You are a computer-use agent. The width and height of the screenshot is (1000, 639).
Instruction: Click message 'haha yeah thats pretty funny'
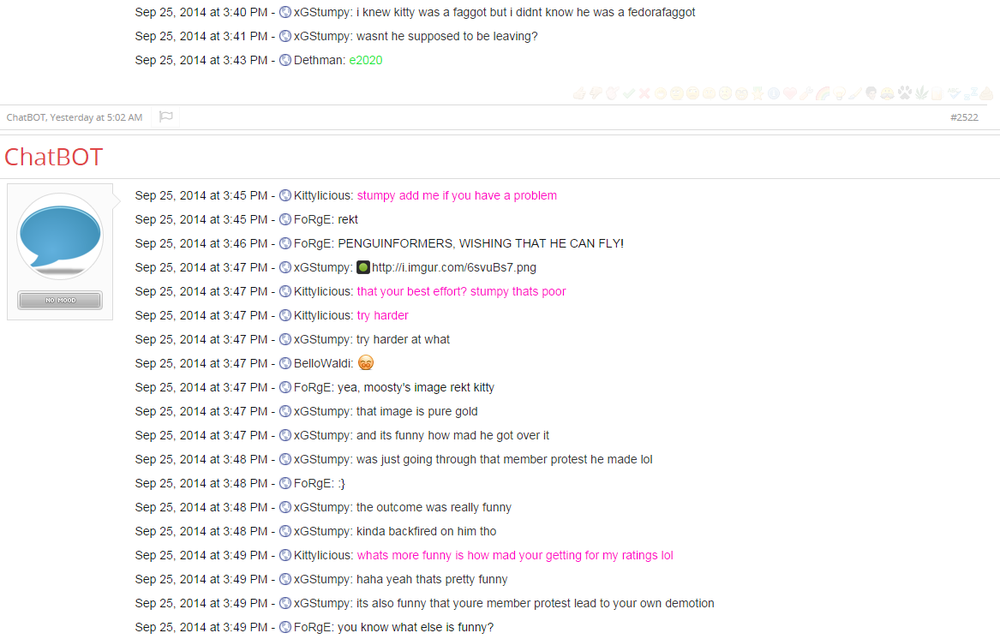[432, 580]
